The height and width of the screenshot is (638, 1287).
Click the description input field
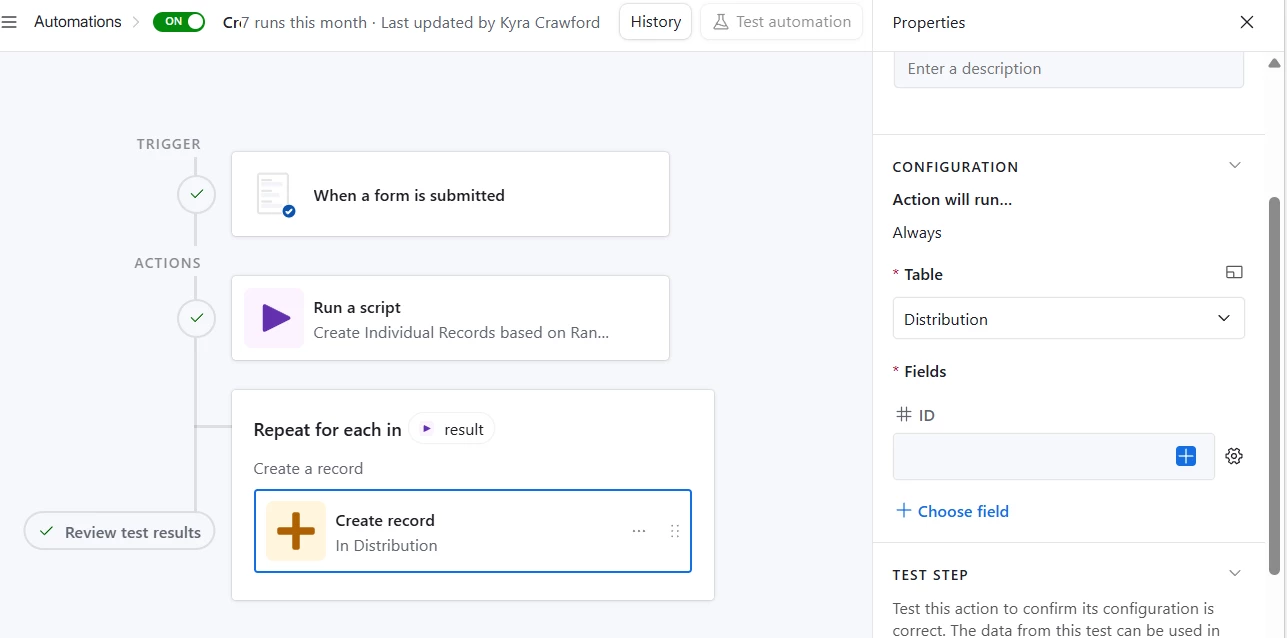pos(1068,69)
